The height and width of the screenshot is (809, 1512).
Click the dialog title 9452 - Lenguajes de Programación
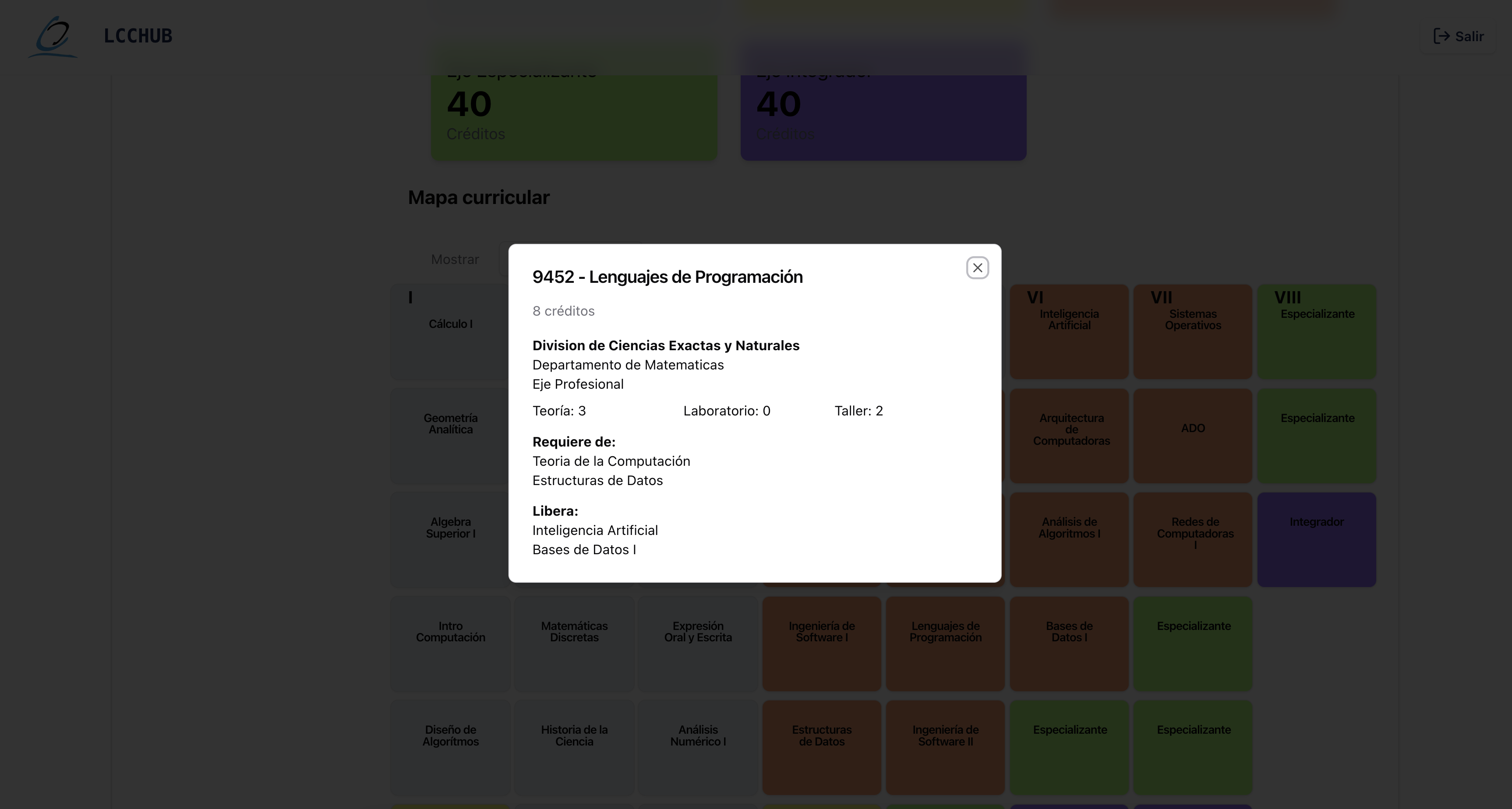point(668,277)
